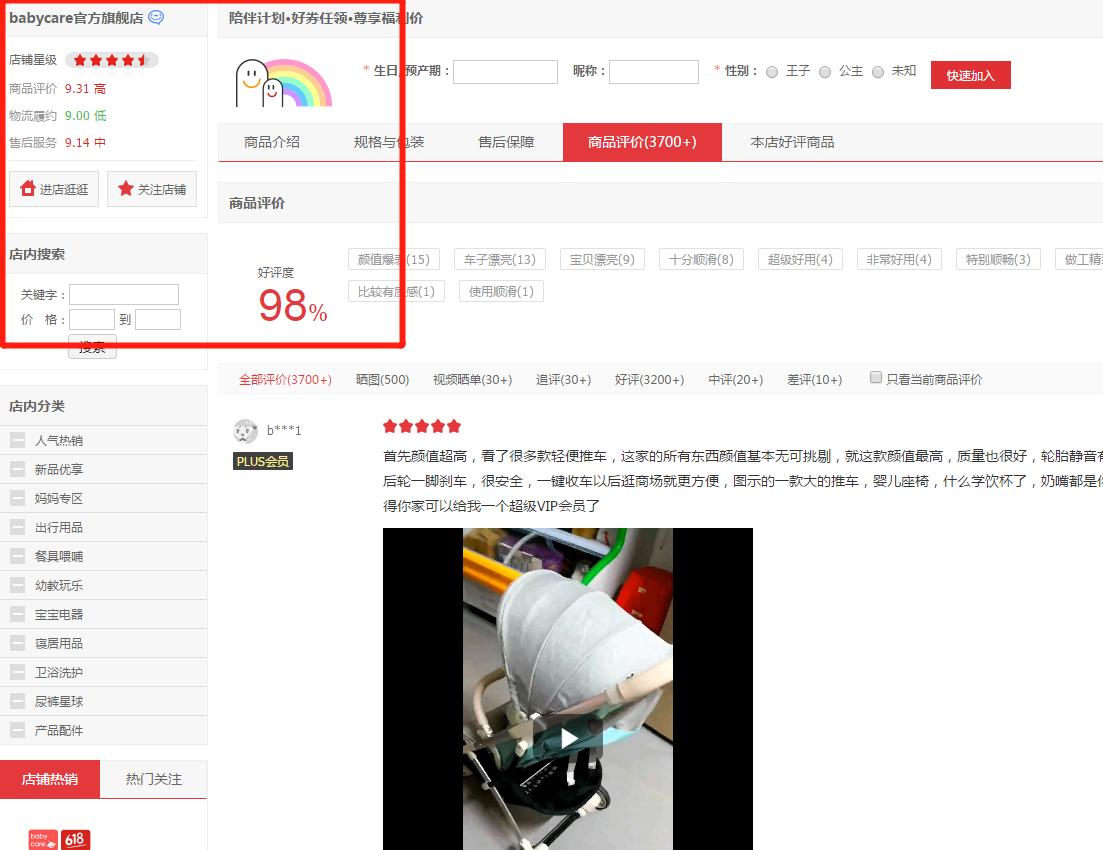Image resolution: width=1103 pixels, height=850 pixels.
Task: Click the chat smiley icon beside babycare store name
Action: pos(155,17)
